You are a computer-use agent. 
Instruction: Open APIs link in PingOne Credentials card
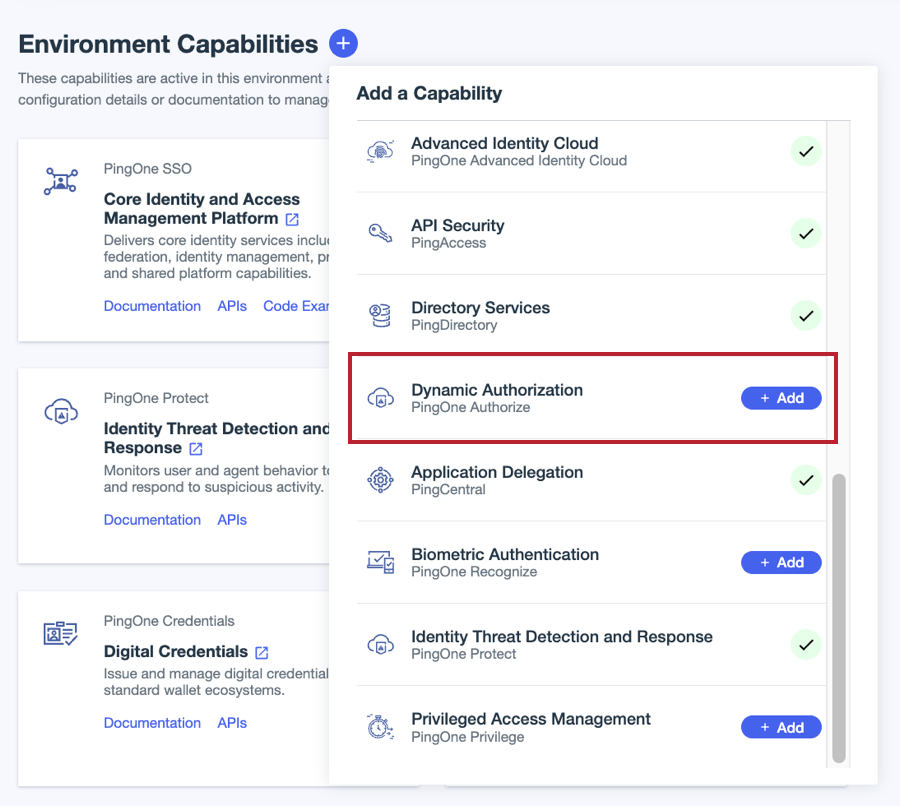coord(232,723)
